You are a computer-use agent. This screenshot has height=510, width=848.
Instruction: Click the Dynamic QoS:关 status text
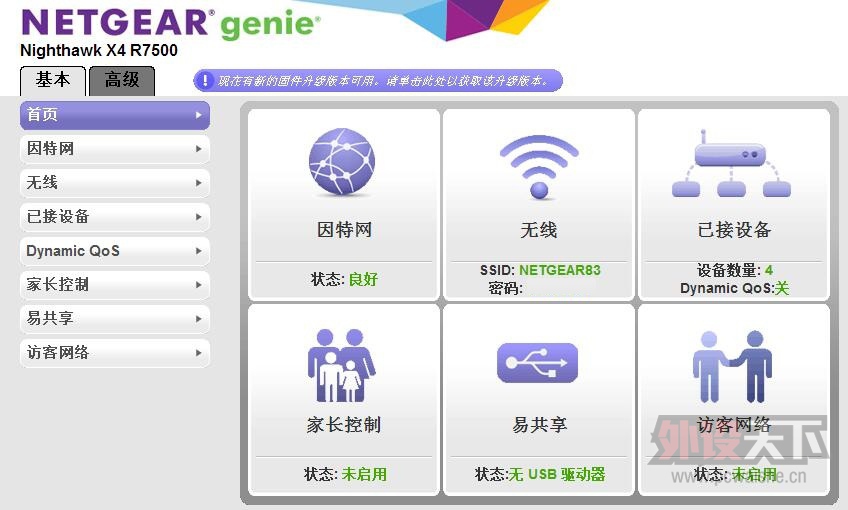734,288
